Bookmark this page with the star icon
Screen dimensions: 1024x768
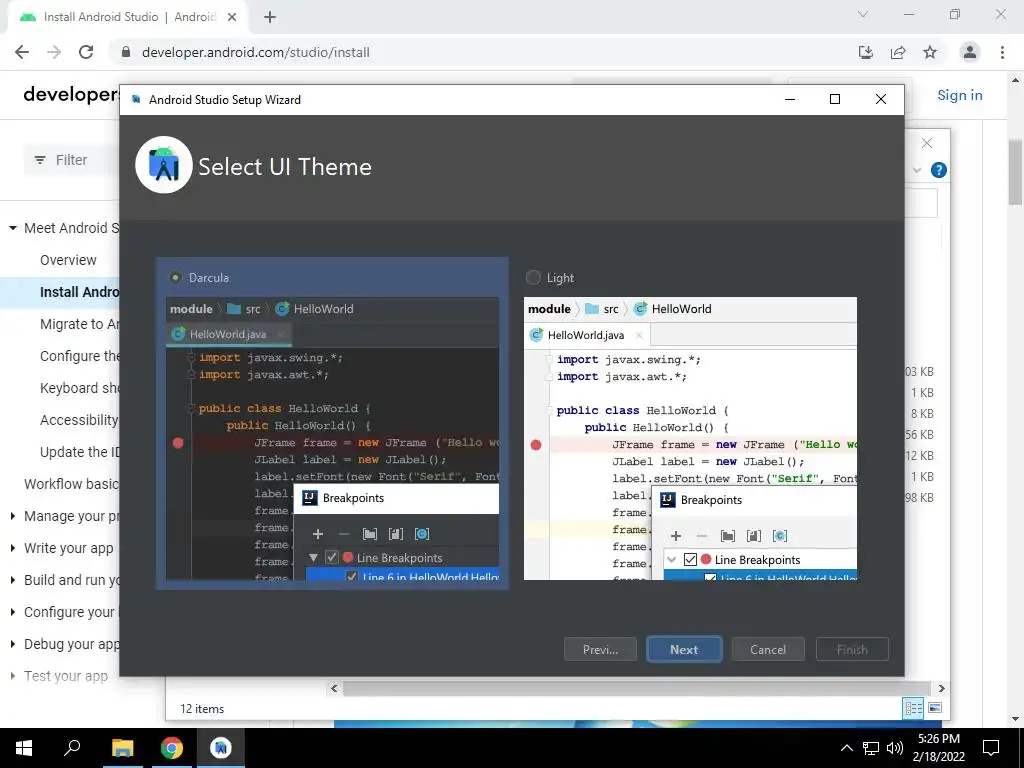(930, 52)
